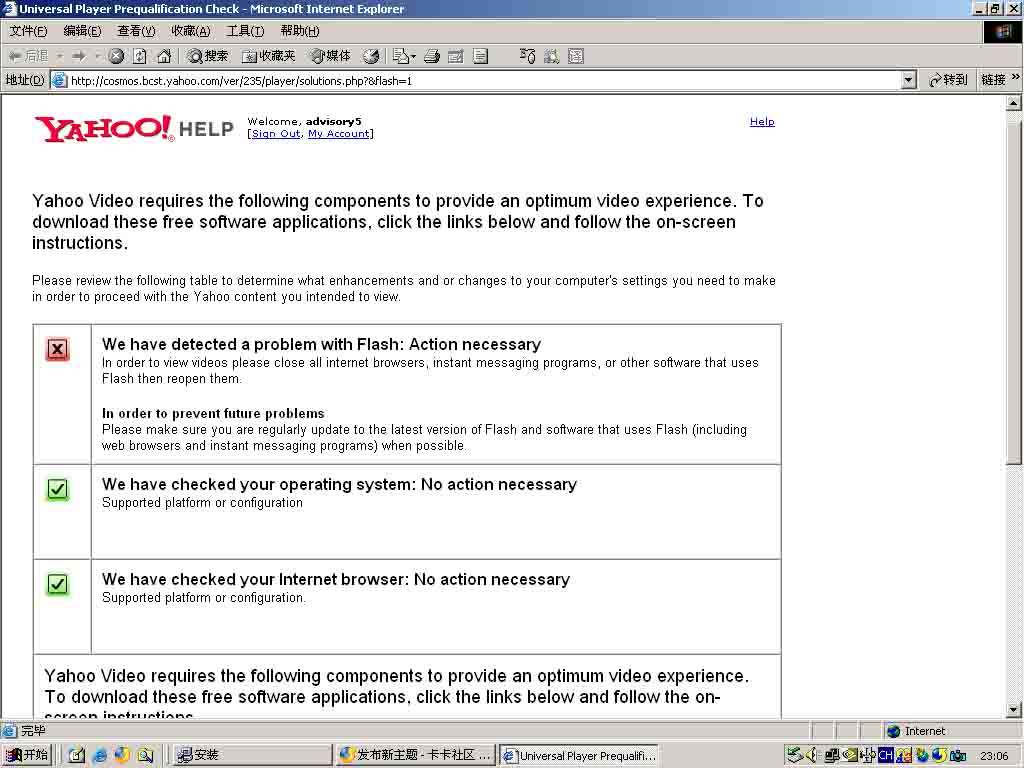Click the quick launch icon after Internet Explorer

[122, 756]
